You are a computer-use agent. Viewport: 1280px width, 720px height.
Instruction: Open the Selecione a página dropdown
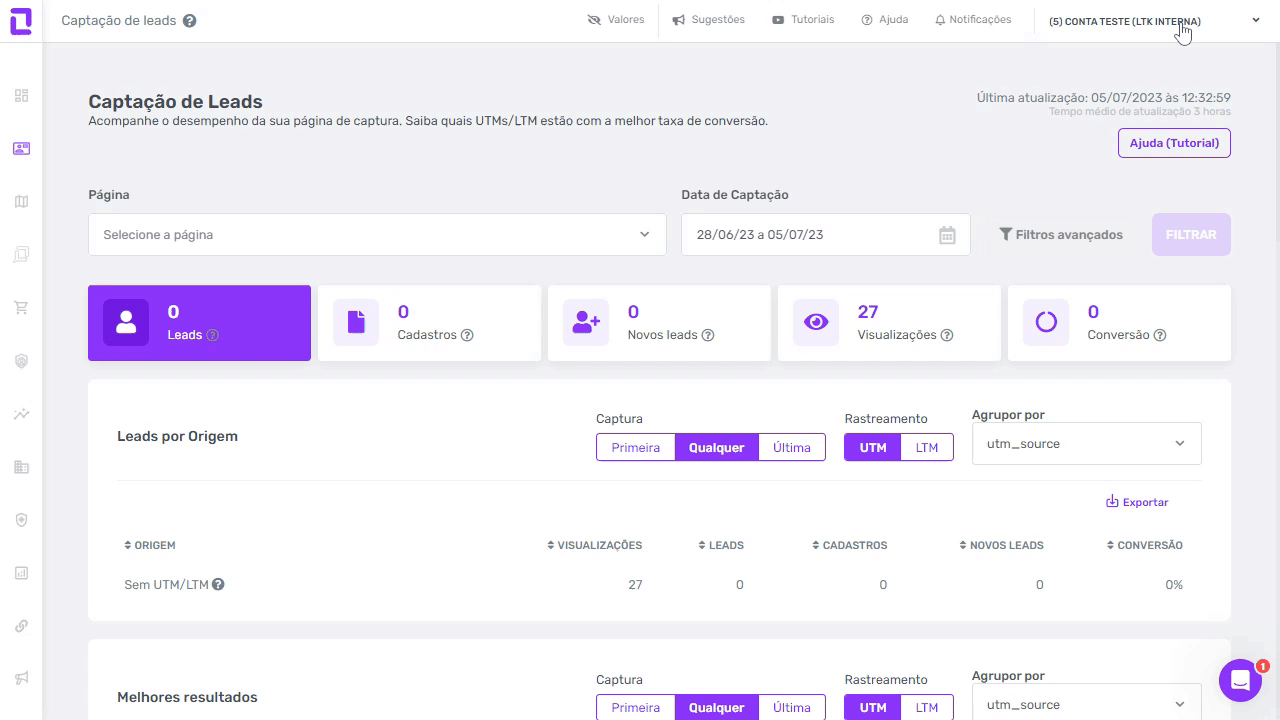point(377,234)
